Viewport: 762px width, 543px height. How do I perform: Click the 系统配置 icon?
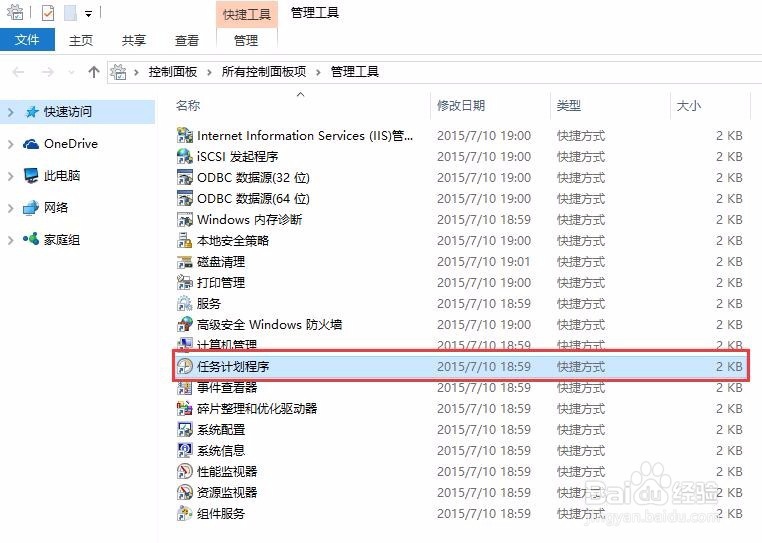[x=185, y=429]
